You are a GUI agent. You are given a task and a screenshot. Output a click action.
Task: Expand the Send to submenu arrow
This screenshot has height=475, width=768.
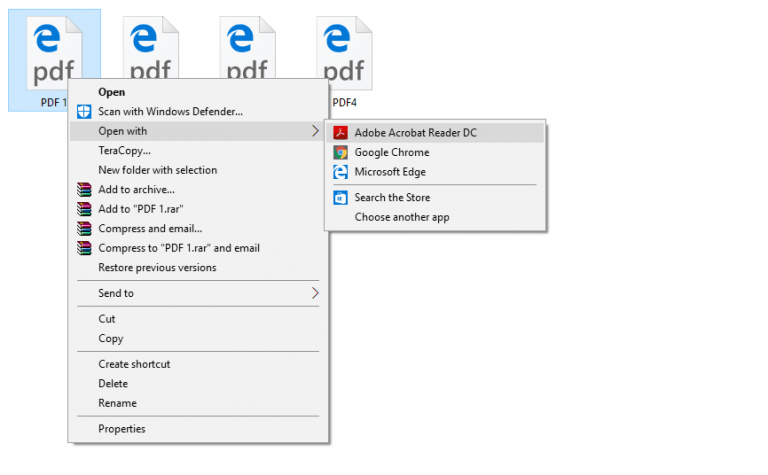pos(315,293)
